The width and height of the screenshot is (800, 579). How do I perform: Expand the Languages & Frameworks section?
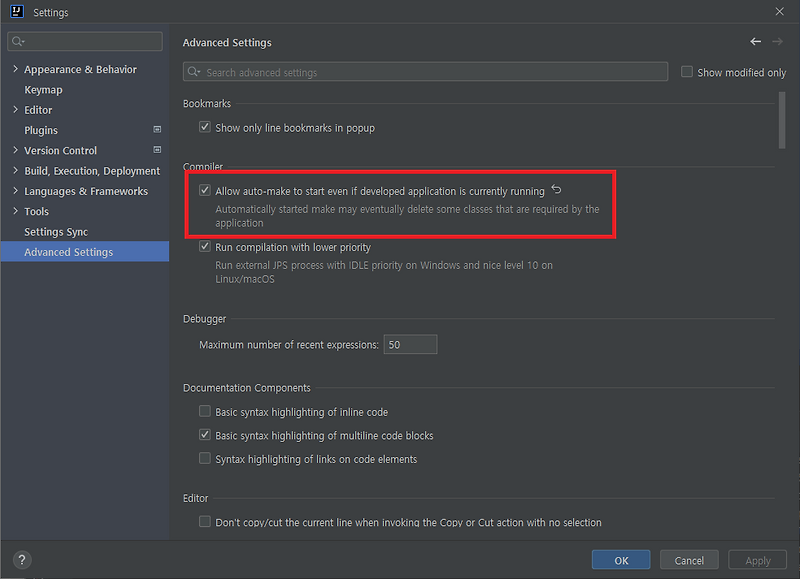(13, 190)
